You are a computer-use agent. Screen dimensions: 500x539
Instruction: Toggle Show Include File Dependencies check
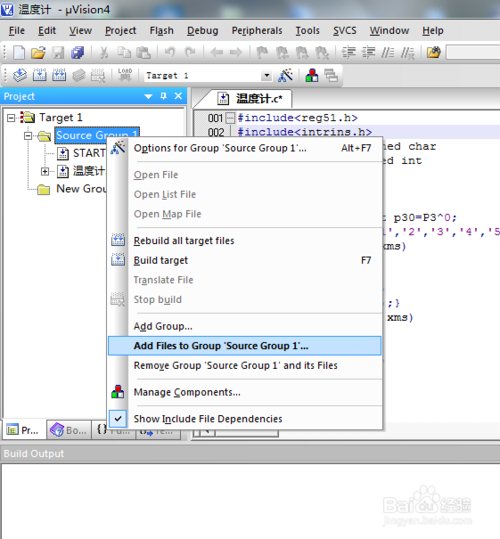click(x=118, y=419)
